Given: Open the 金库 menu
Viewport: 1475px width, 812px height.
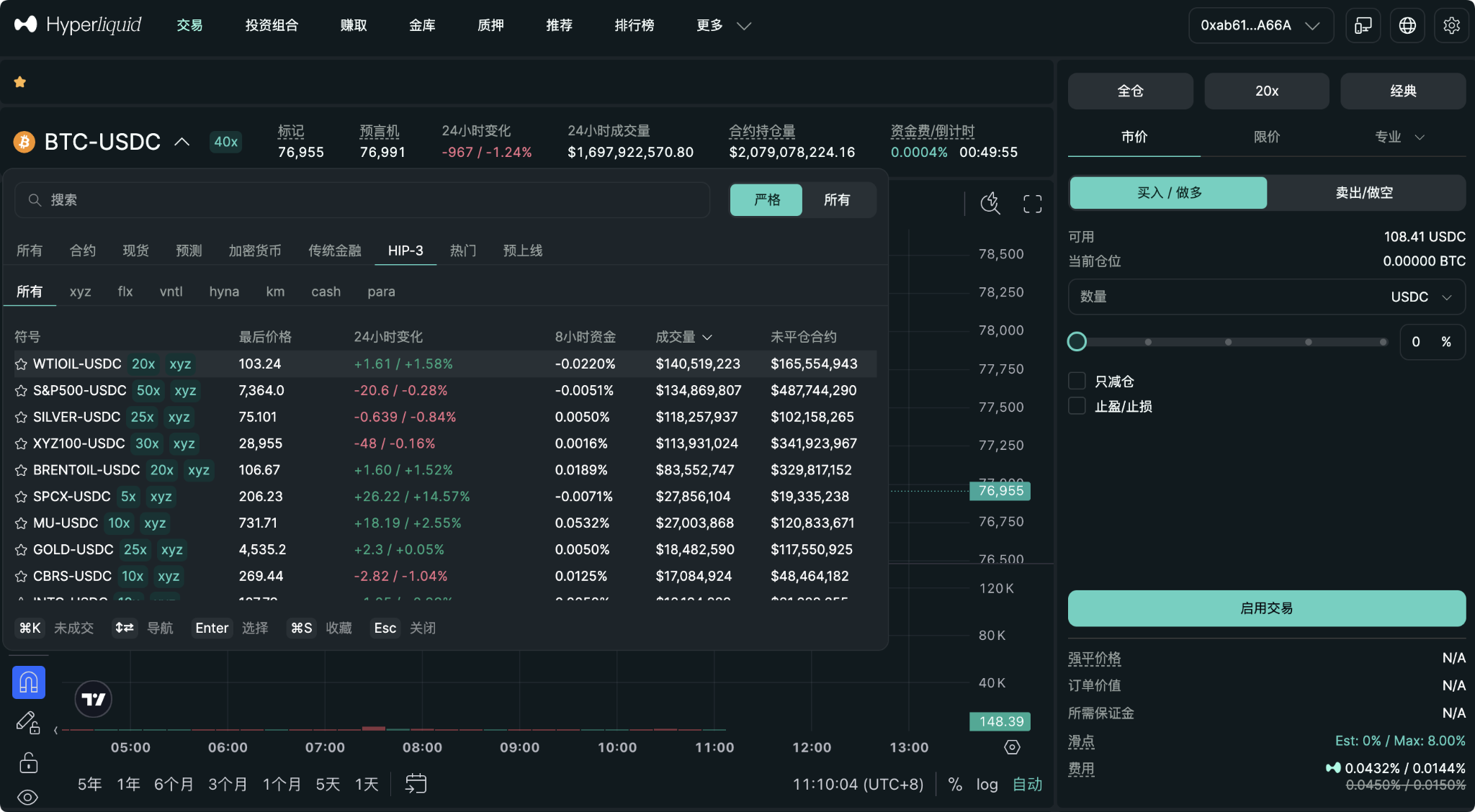Looking at the screenshot, I should pos(422,25).
